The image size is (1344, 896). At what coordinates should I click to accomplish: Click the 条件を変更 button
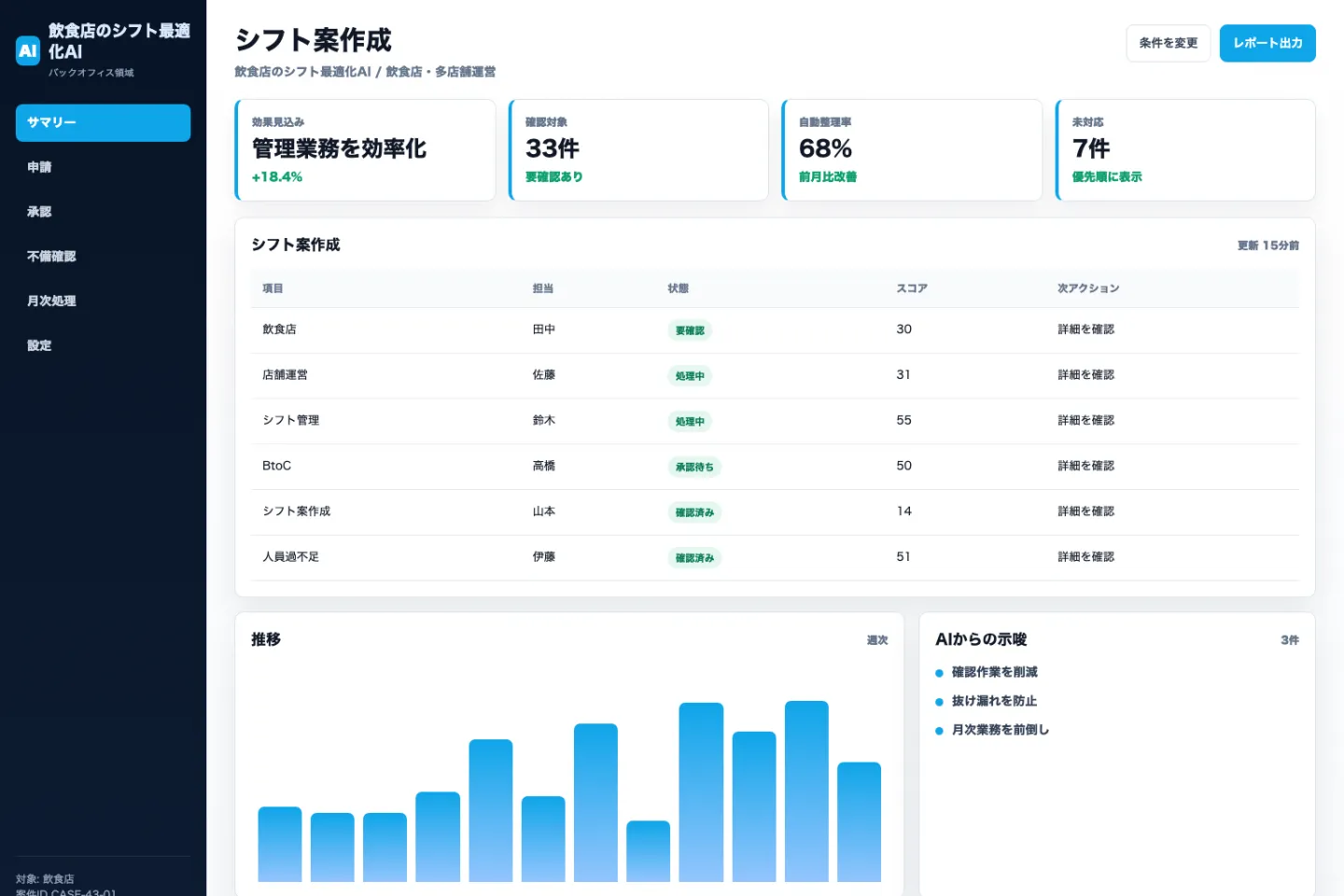(1169, 43)
